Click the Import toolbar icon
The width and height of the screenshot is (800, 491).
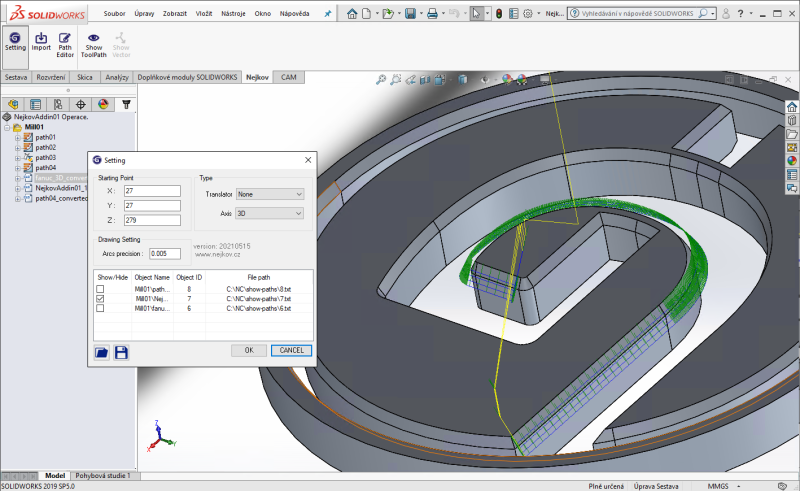tap(41, 38)
